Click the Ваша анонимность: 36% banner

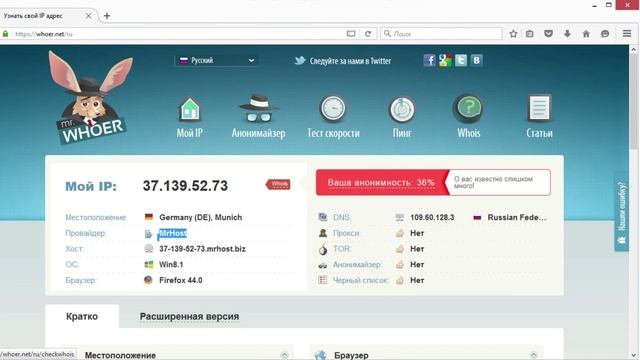(x=381, y=182)
